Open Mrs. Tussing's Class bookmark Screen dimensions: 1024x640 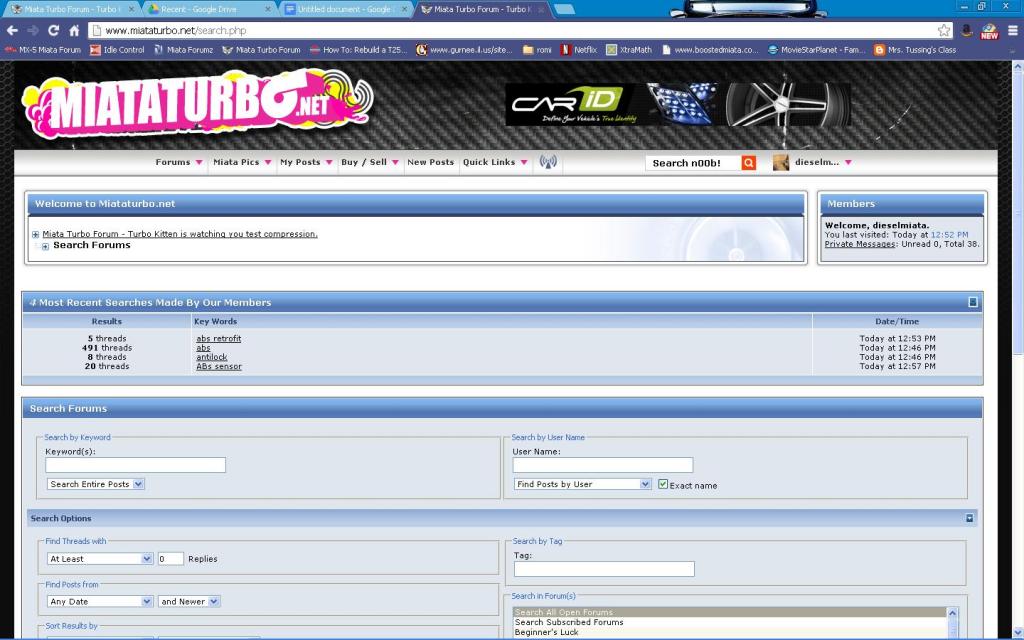[x=915, y=50]
